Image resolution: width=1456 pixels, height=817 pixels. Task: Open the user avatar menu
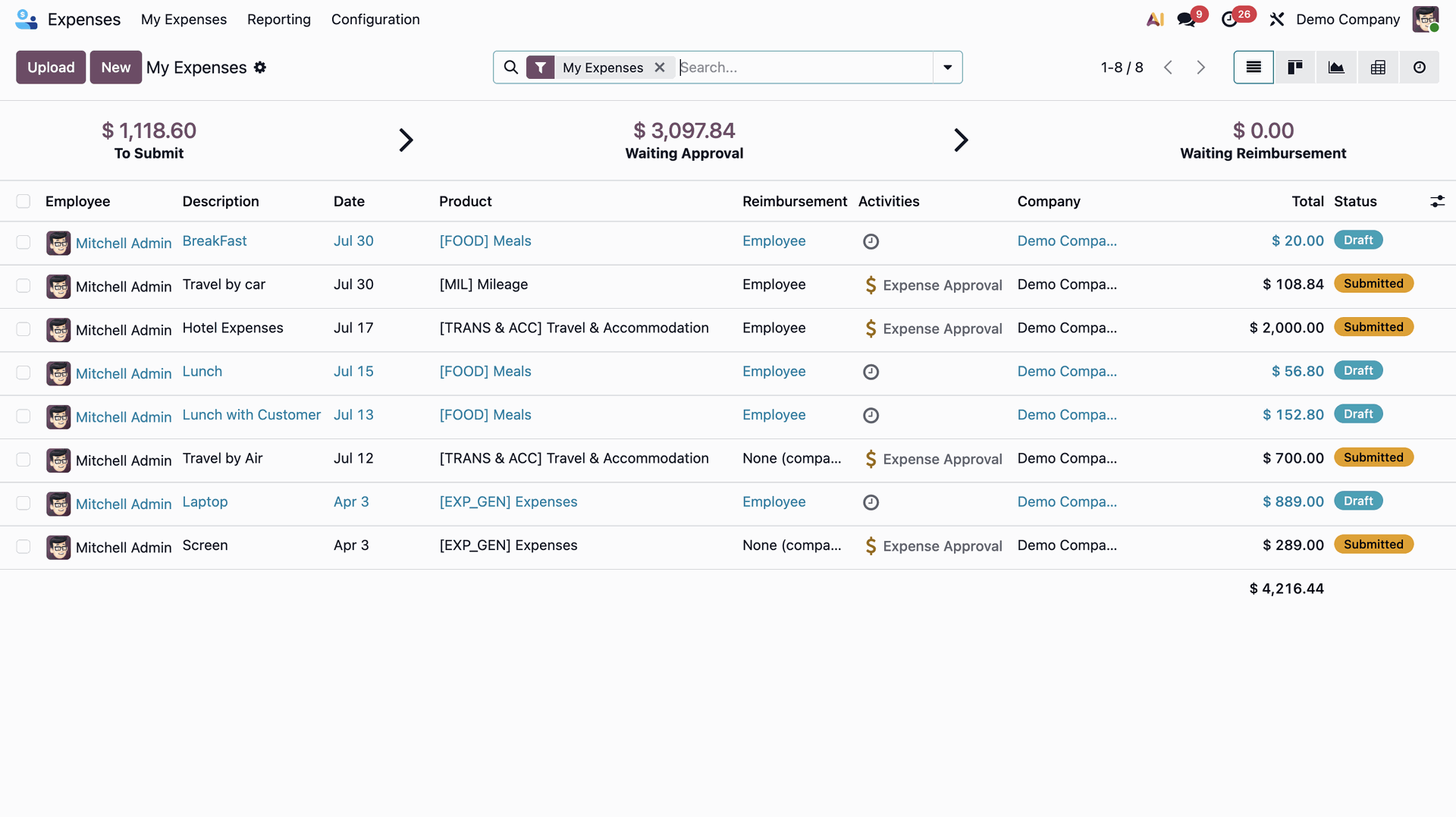(x=1425, y=20)
